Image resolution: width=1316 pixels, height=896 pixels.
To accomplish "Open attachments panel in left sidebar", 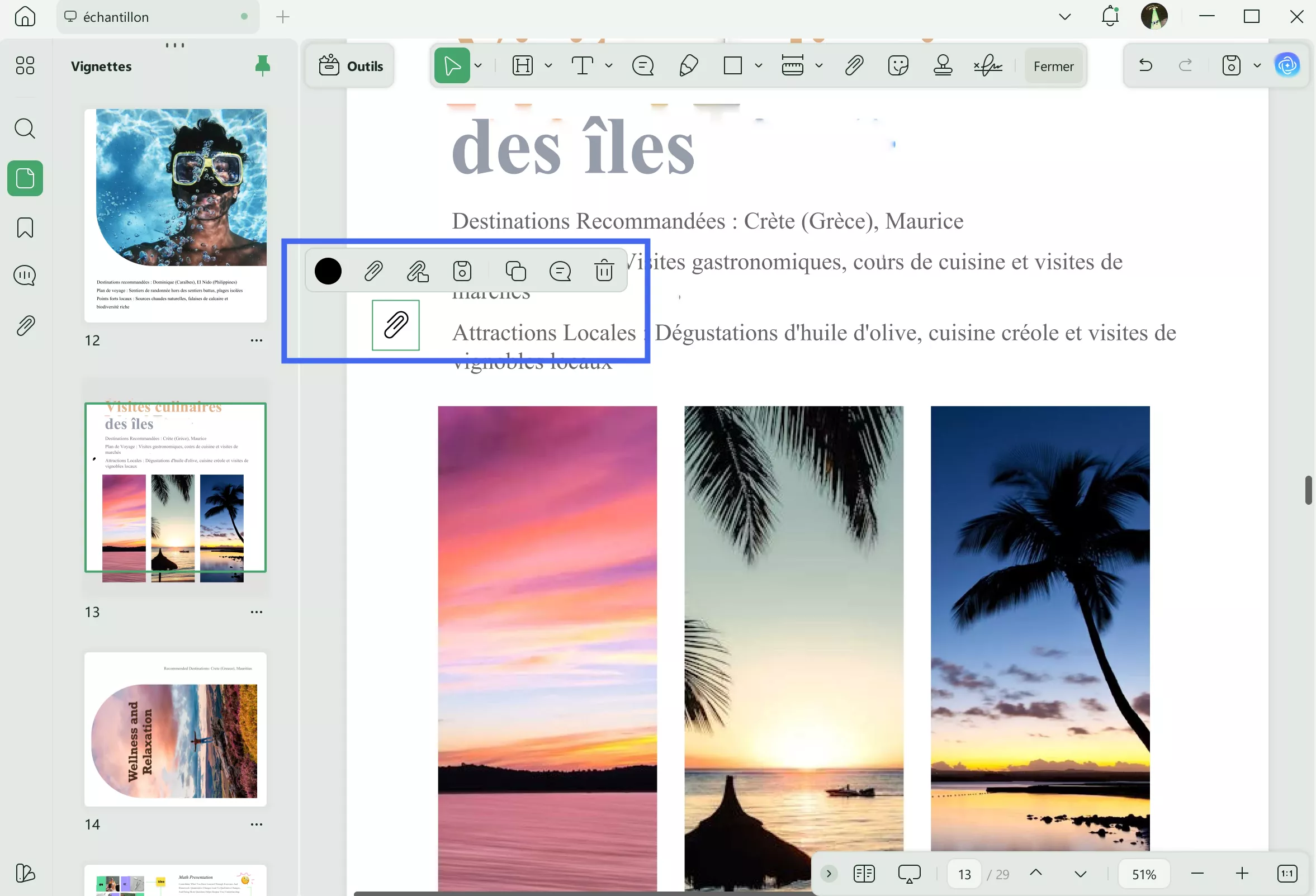I will (25, 325).
